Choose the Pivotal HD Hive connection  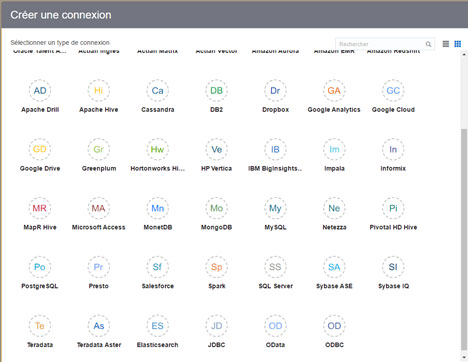(x=393, y=208)
